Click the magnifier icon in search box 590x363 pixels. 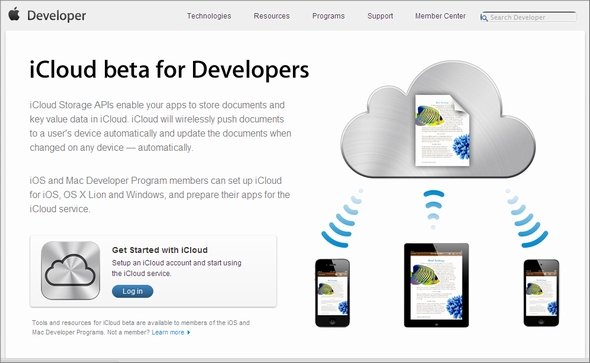pyautogui.click(x=484, y=17)
